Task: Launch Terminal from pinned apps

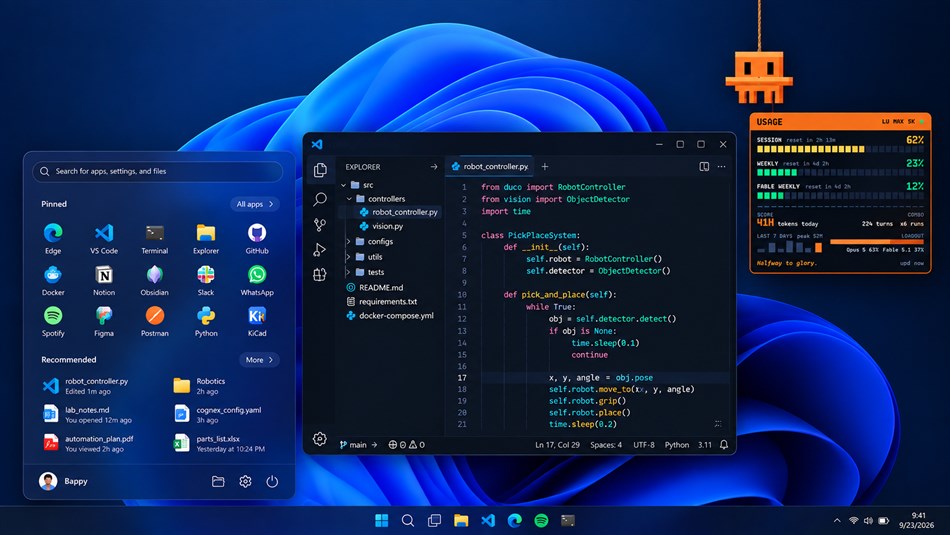Action: (154, 238)
